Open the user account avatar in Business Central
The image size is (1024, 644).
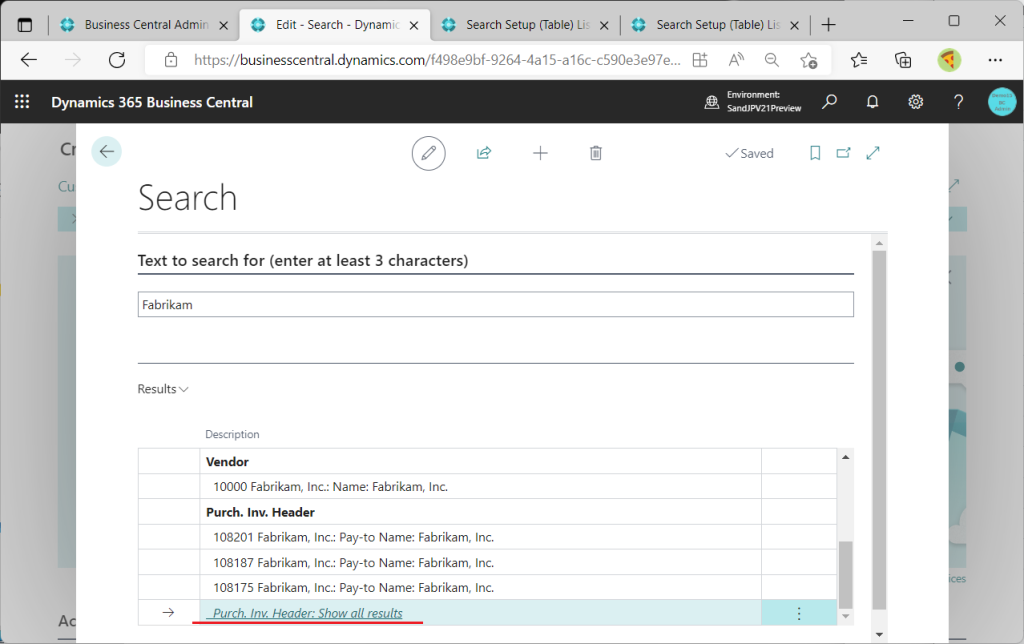coord(1002,102)
